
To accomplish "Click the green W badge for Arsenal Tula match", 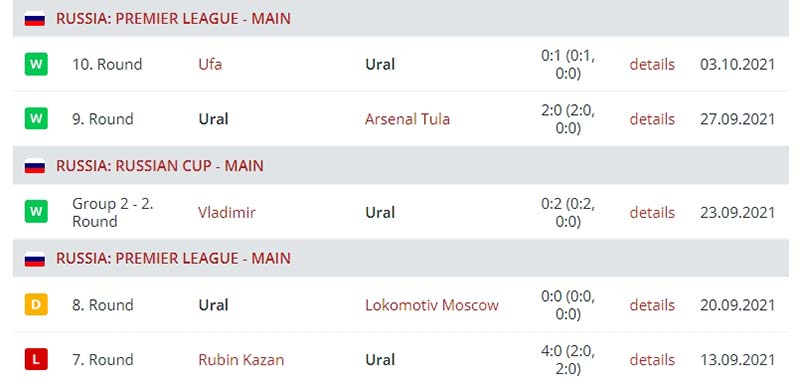I will [x=36, y=119].
